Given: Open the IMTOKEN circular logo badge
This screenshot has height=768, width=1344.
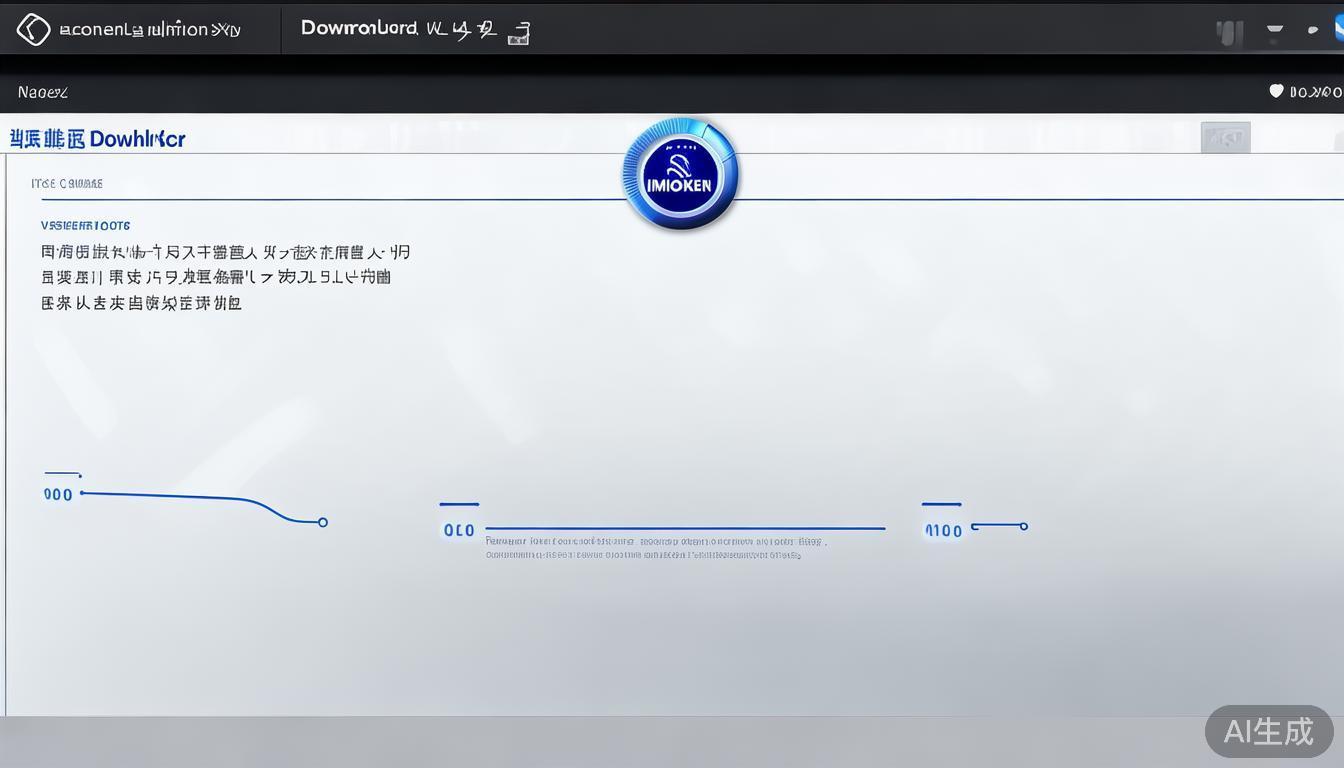Looking at the screenshot, I should coord(681,175).
